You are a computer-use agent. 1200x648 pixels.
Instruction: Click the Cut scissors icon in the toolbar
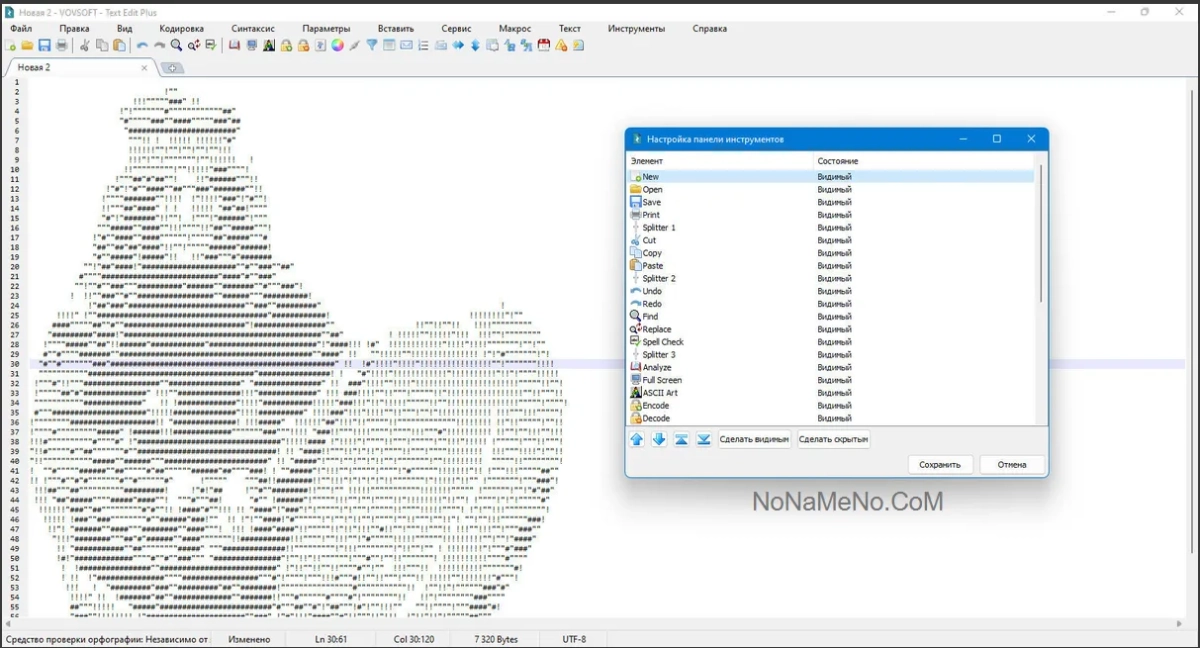(x=85, y=45)
